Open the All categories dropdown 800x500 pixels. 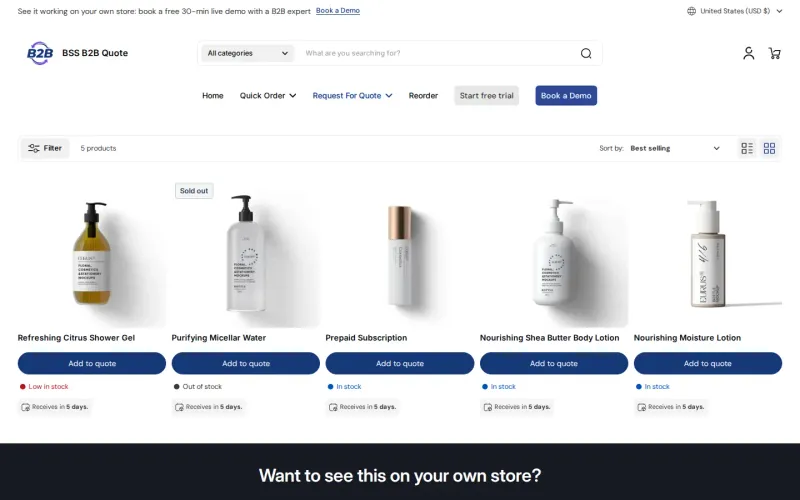(247, 53)
